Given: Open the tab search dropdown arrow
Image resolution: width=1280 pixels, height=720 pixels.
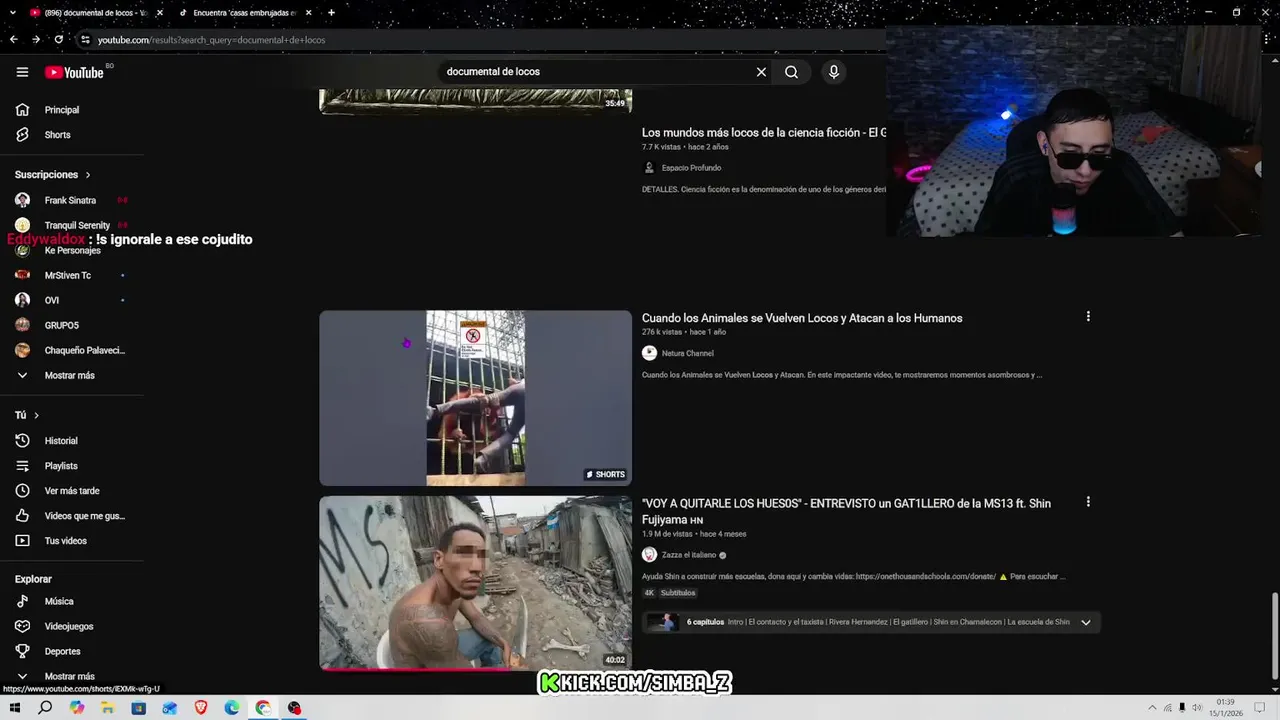Looking at the screenshot, I should (x=11, y=13).
